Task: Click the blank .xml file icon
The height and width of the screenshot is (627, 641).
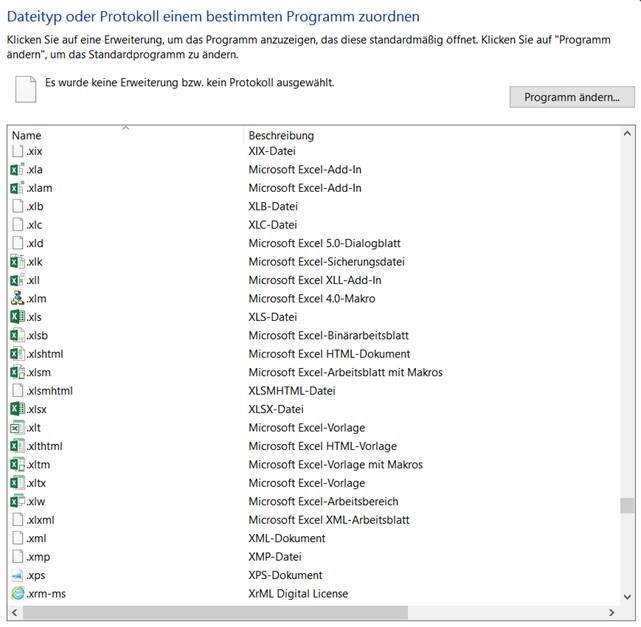Action: click(x=17, y=538)
